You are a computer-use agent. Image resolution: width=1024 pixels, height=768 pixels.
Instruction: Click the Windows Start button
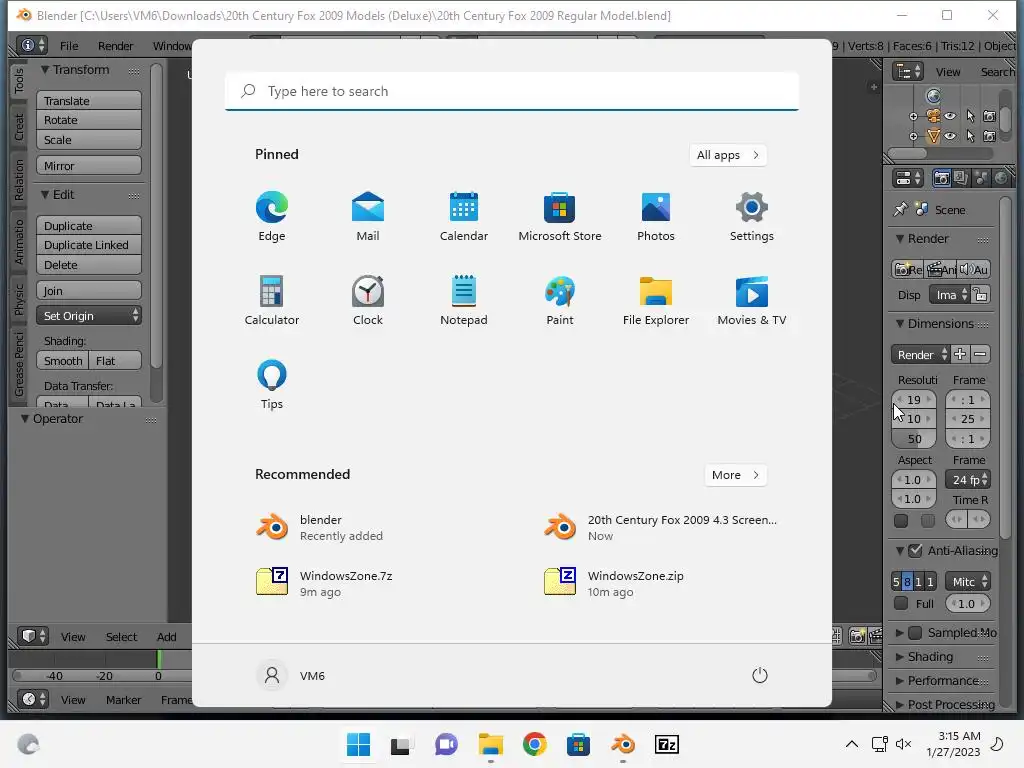(x=358, y=744)
